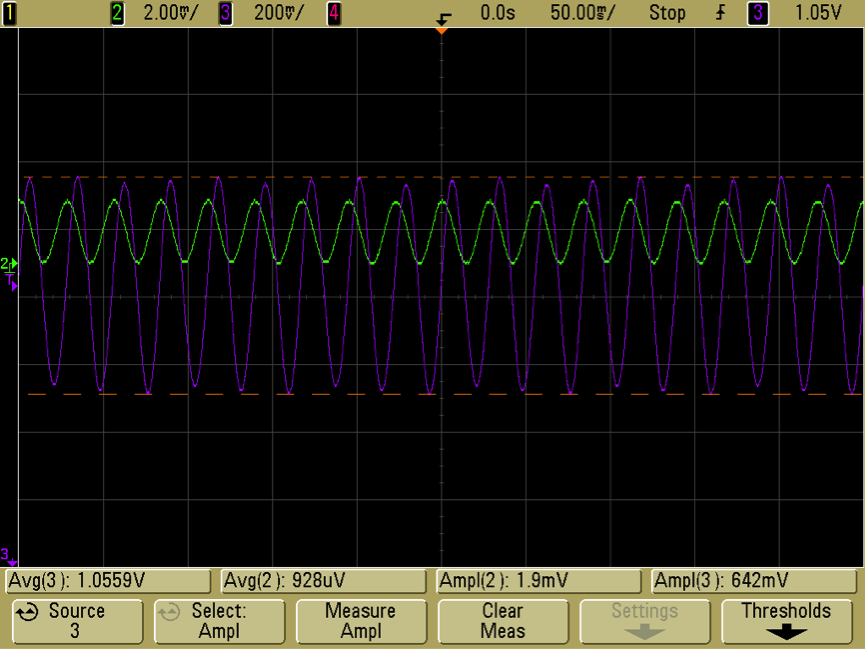Open the Settings softkey menu
This screenshot has width=866, height=649.
tap(645, 621)
